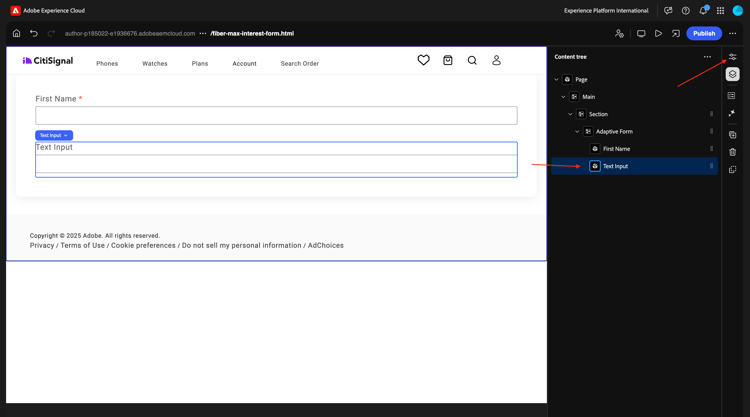Delete the selected component trash icon
The height and width of the screenshot is (417, 750).
pyautogui.click(x=732, y=152)
